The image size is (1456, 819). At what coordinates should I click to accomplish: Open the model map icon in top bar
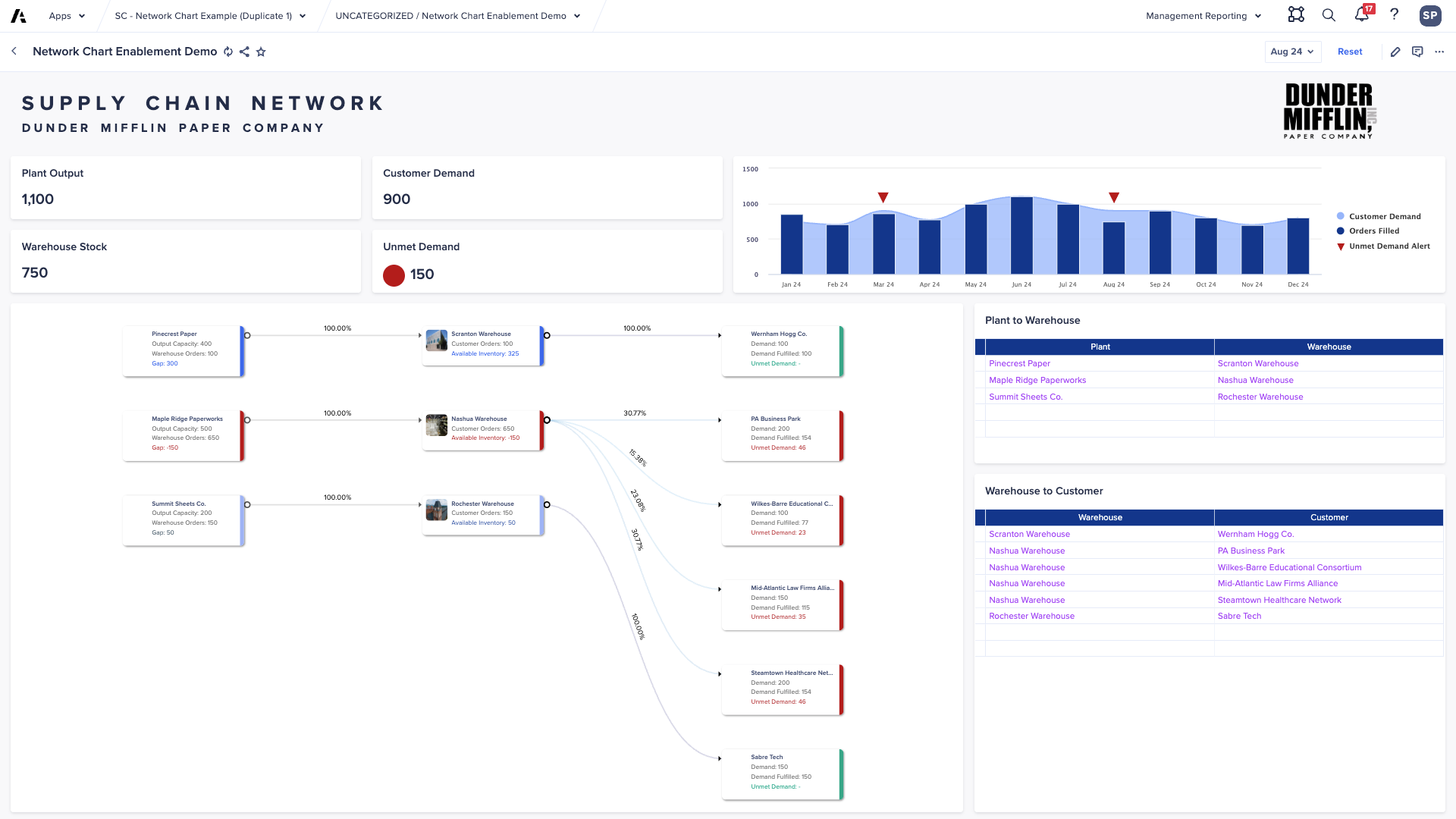pos(1296,15)
